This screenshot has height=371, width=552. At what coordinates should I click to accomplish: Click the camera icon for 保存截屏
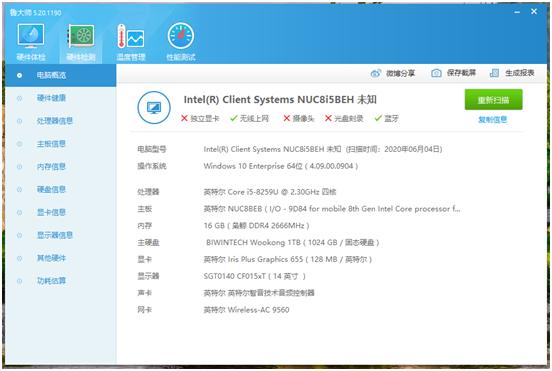pos(436,73)
